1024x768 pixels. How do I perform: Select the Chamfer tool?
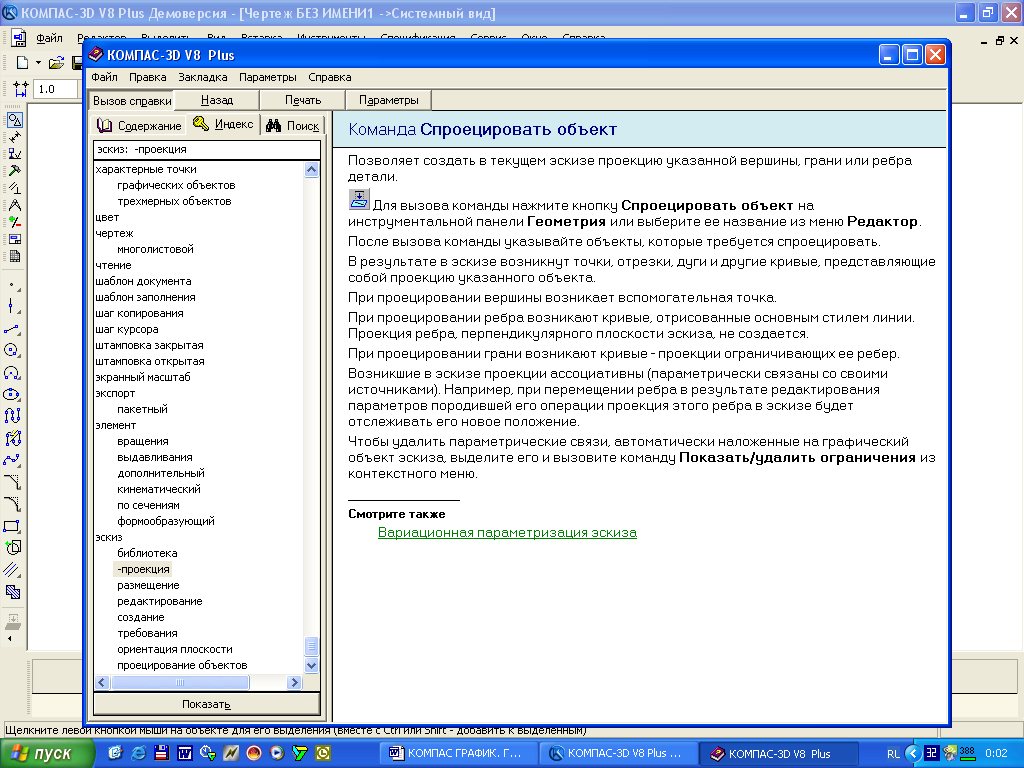[12, 482]
